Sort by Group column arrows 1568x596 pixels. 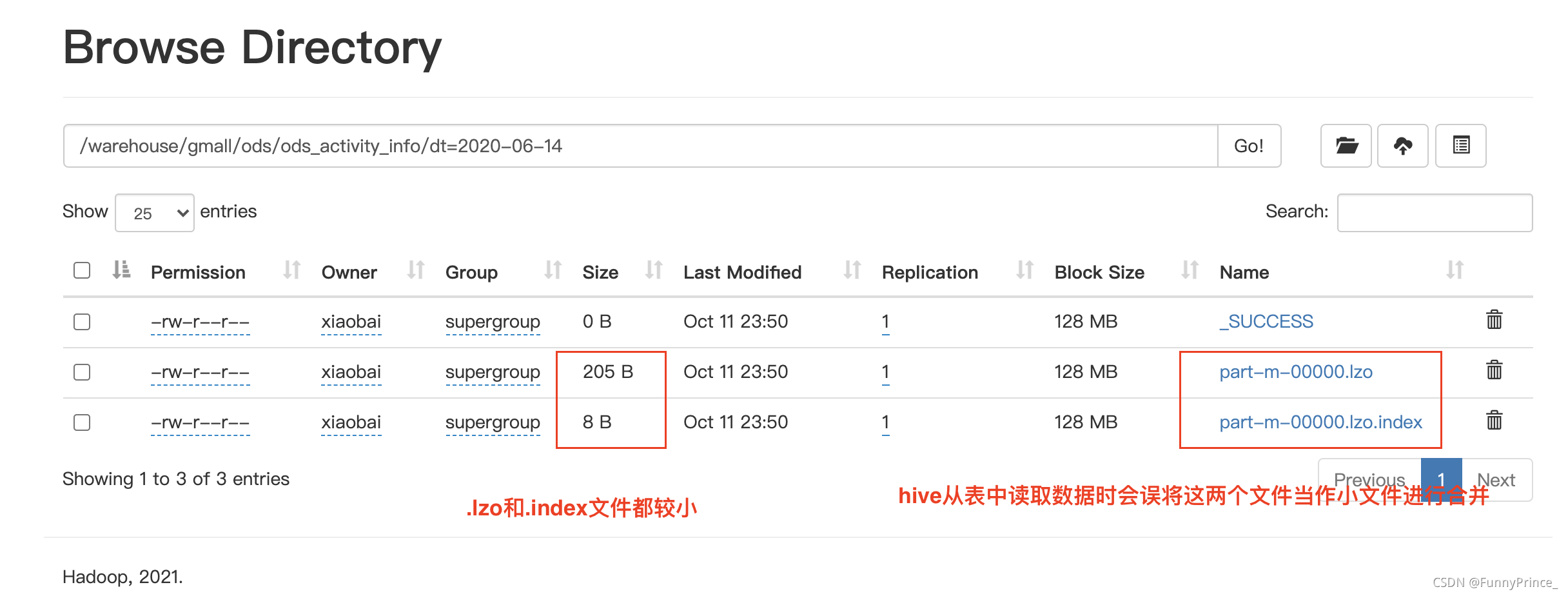click(553, 270)
